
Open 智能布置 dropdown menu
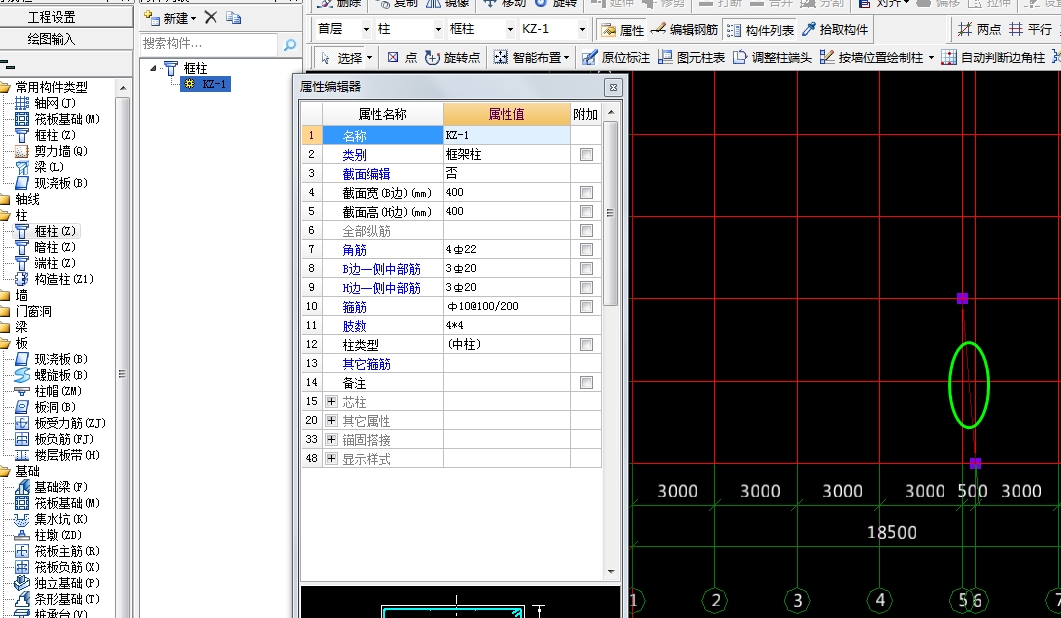(531, 58)
